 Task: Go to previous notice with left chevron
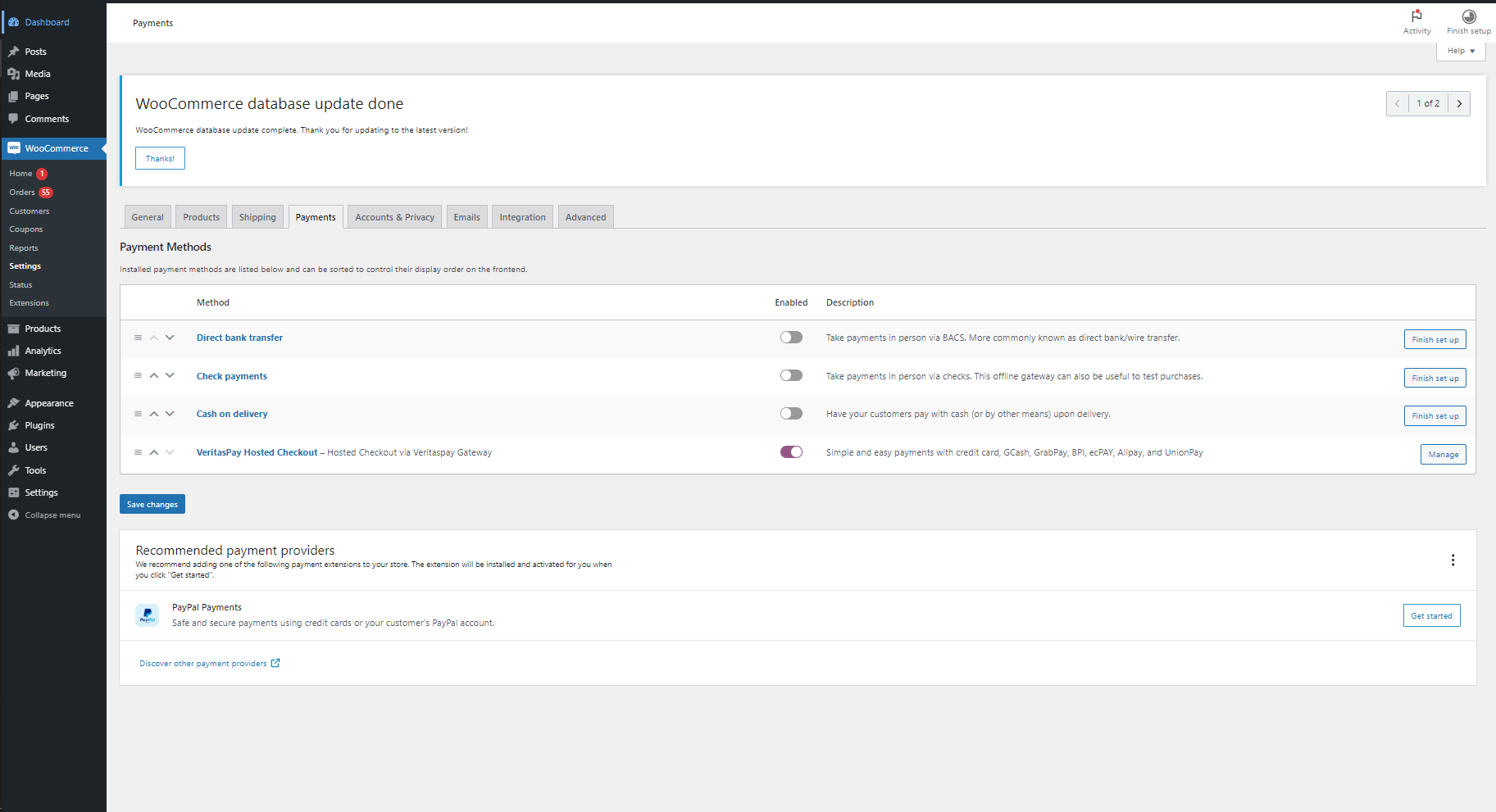click(x=1398, y=104)
